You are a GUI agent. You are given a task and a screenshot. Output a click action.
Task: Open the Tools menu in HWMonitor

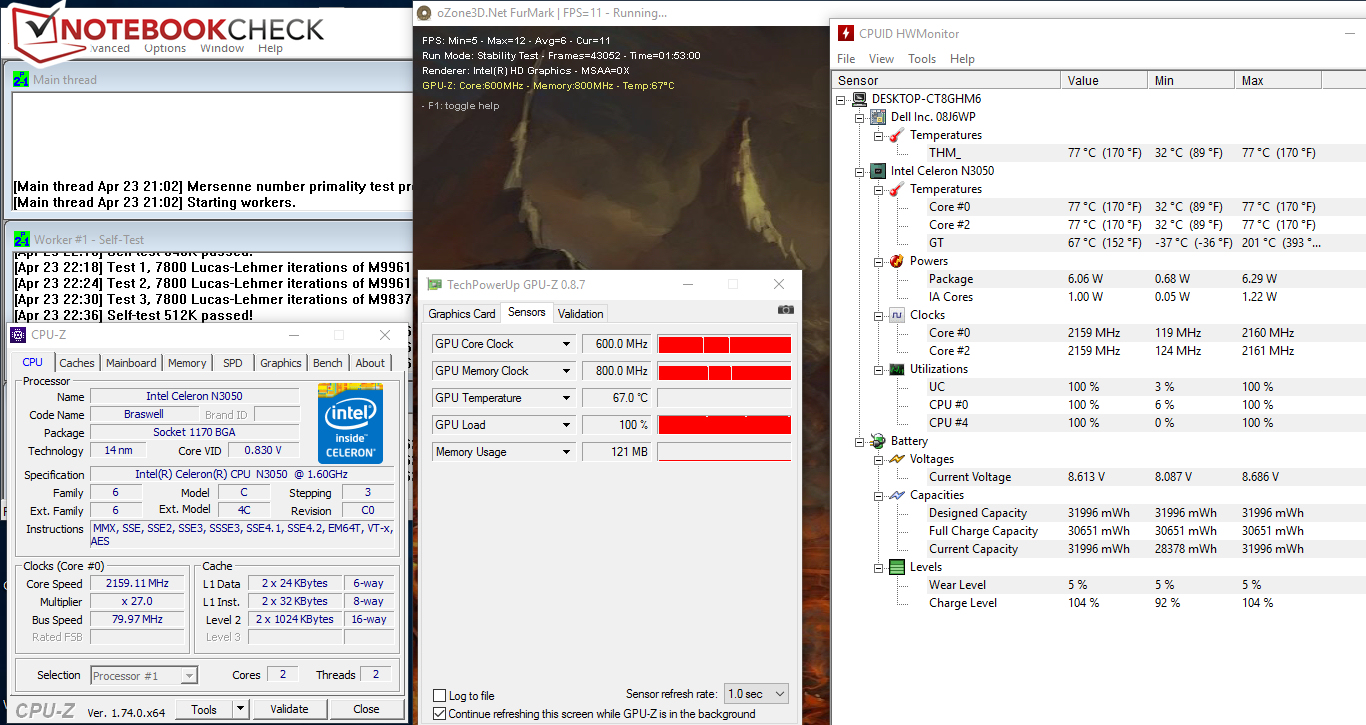tap(922, 59)
